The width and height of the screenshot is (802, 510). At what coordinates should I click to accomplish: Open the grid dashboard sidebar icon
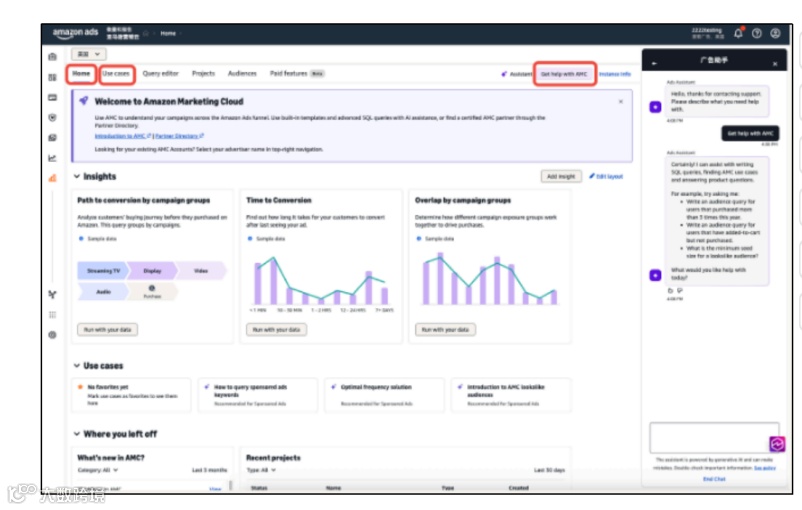[52, 77]
